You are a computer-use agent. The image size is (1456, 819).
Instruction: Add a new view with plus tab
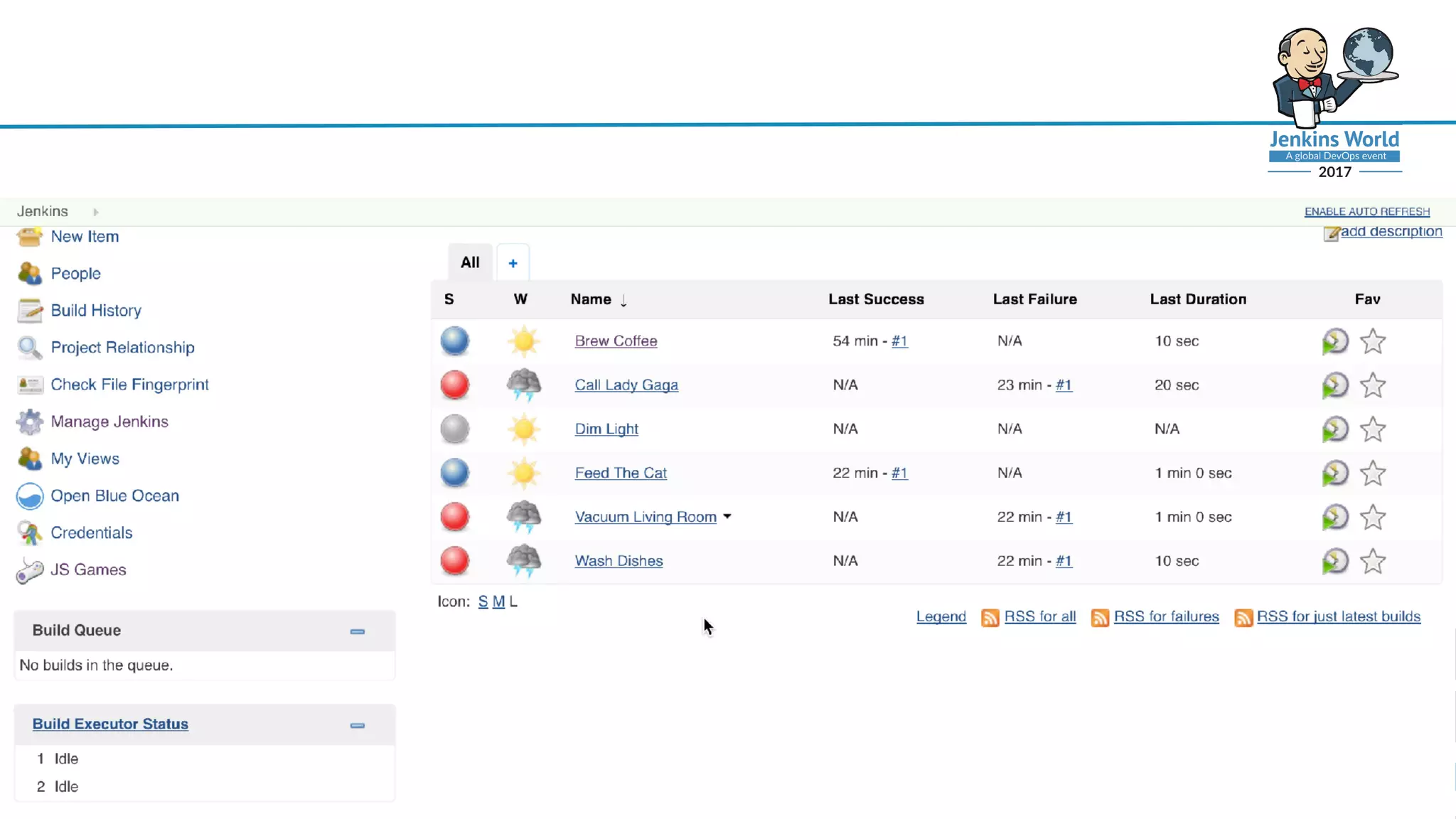(513, 263)
